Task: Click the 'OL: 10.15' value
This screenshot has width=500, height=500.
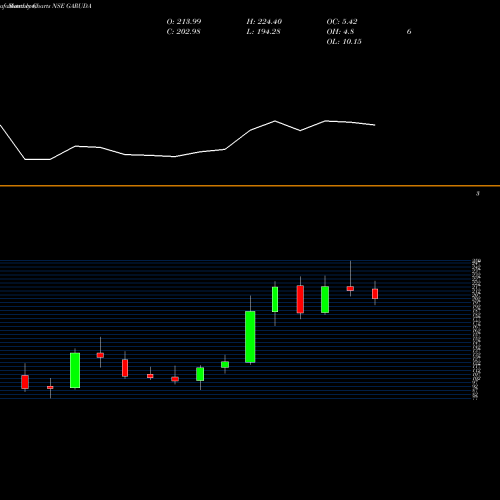Action: (344, 42)
